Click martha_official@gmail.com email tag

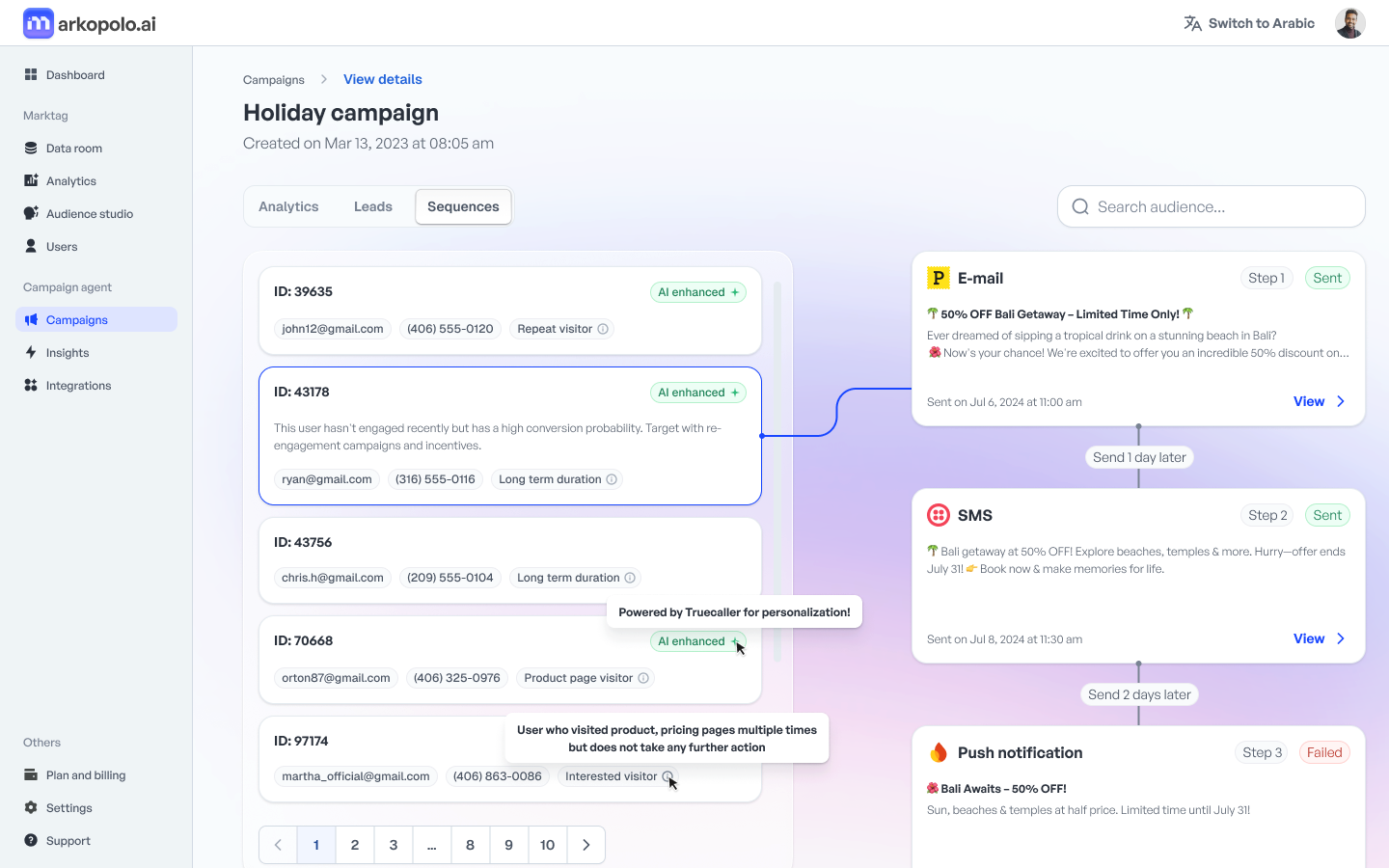[356, 776]
